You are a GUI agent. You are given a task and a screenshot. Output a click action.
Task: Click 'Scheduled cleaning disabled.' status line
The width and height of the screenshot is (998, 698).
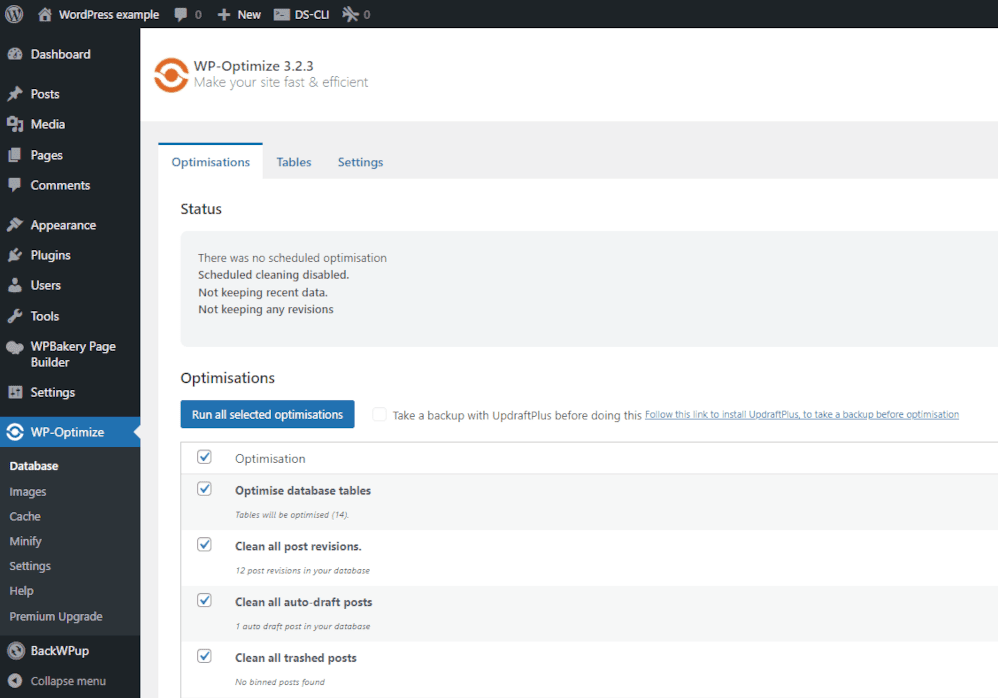(x=274, y=275)
